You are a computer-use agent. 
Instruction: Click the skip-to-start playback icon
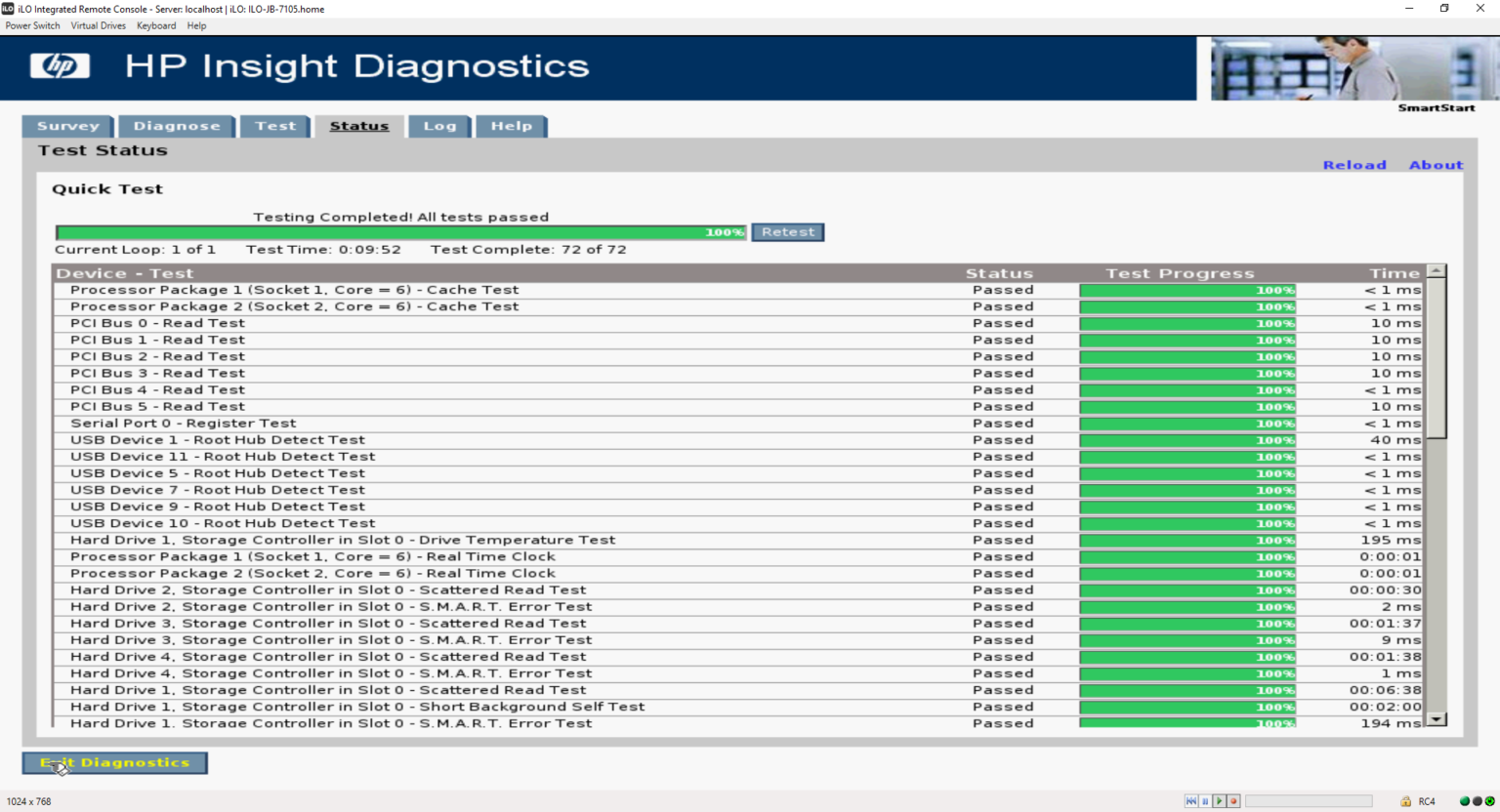[x=1191, y=800]
